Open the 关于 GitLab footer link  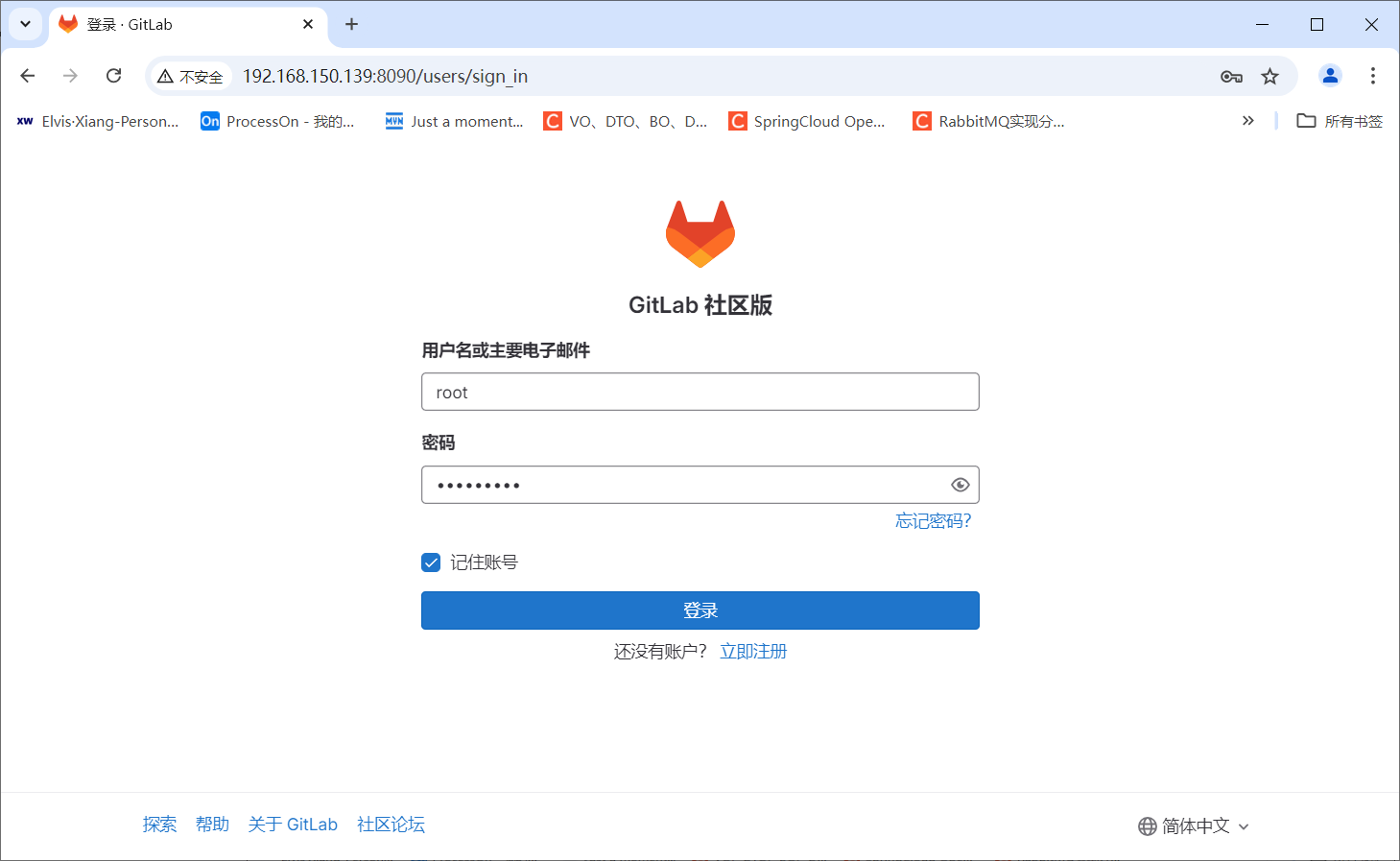coord(293,825)
